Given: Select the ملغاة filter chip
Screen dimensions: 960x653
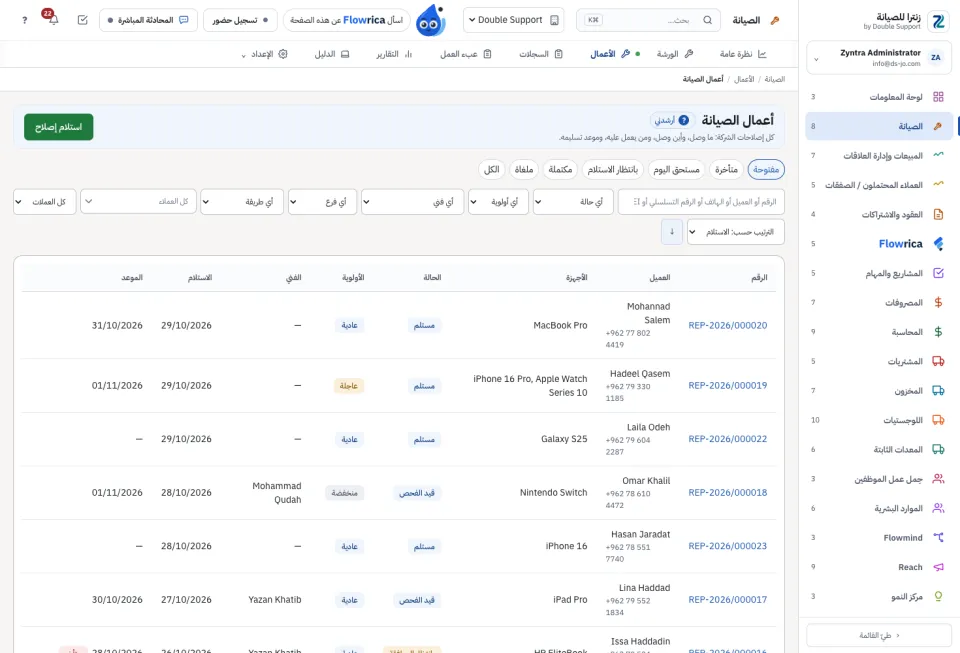Looking at the screenshot, I should (x=524, y=170).
